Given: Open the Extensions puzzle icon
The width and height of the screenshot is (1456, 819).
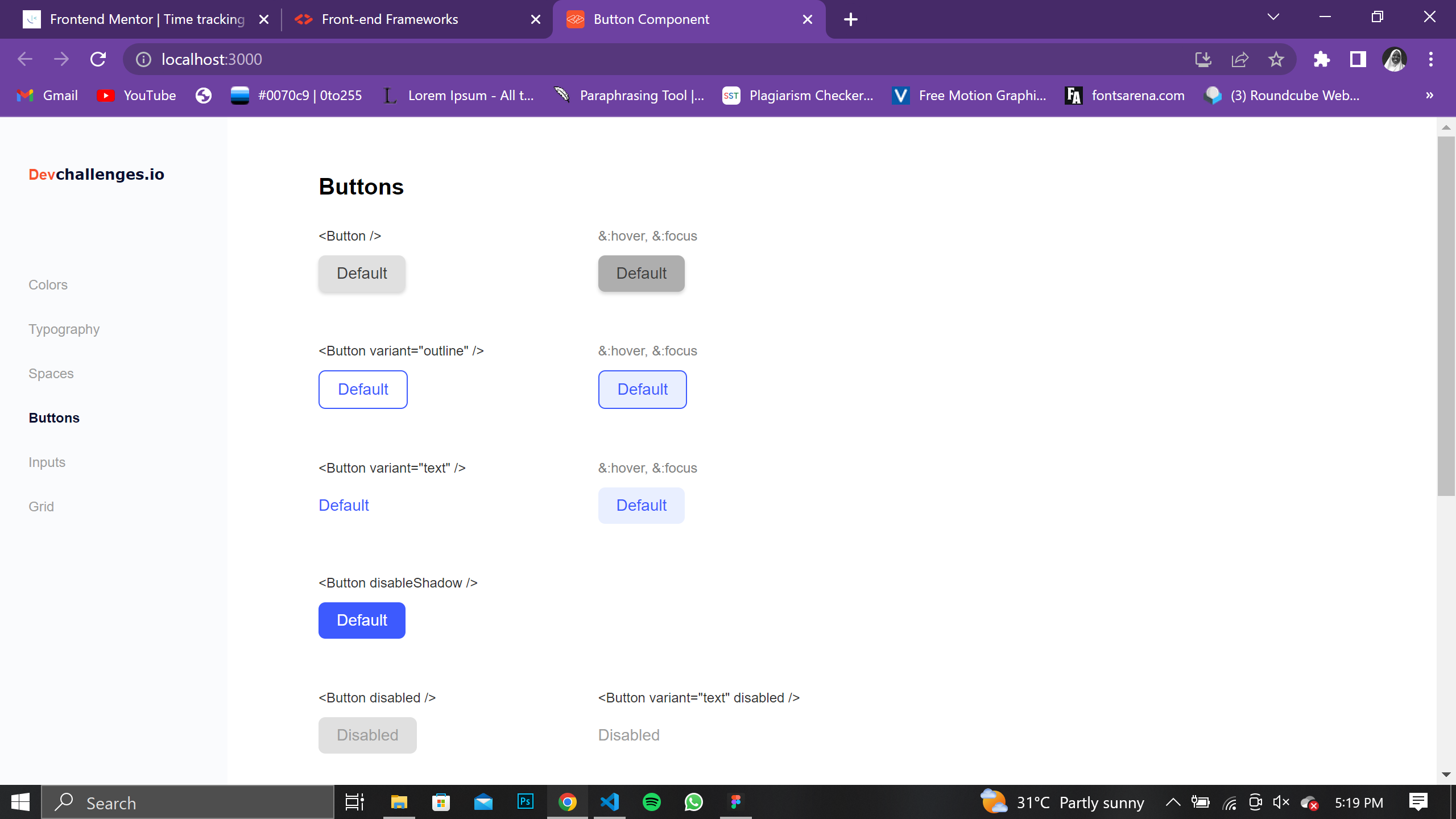Looking at the screenshot, I should [1321, 59].
